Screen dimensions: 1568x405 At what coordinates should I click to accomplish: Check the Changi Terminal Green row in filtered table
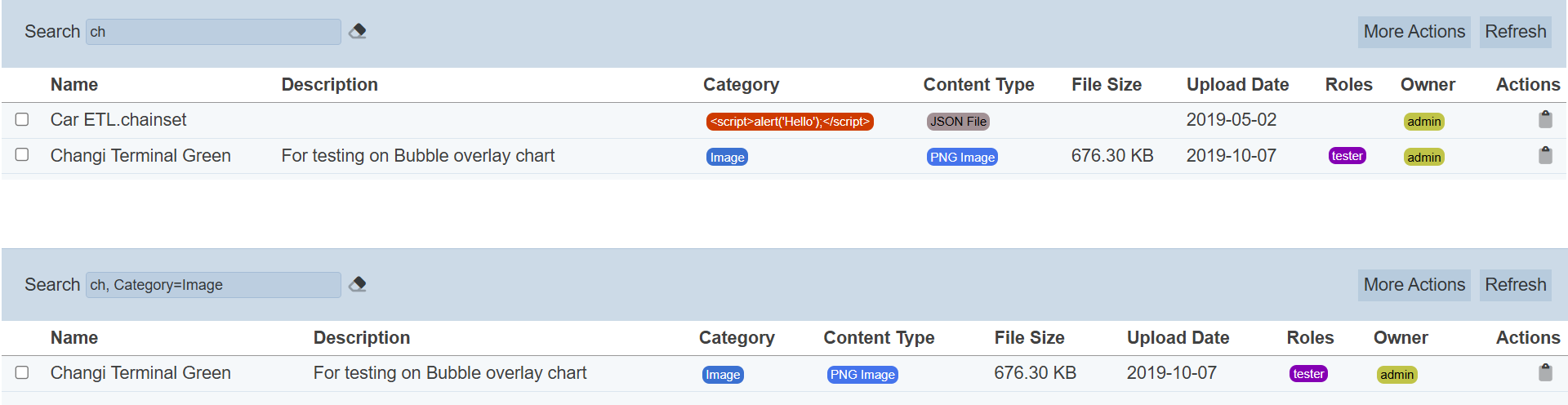[22, 373]
